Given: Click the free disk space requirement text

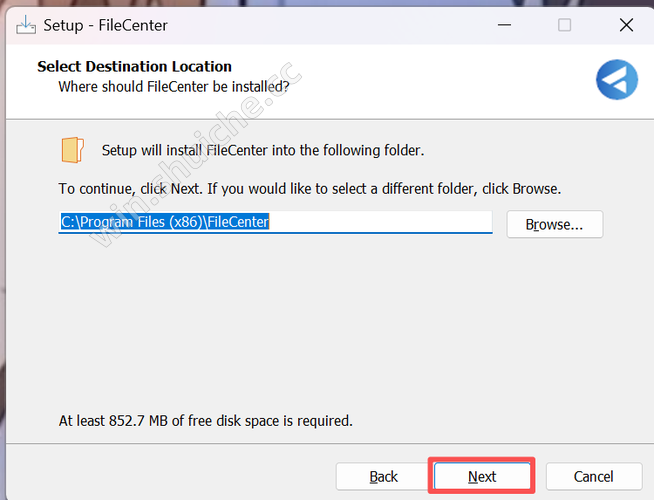Looking at the screenshot, I should (x=205, y=421).
